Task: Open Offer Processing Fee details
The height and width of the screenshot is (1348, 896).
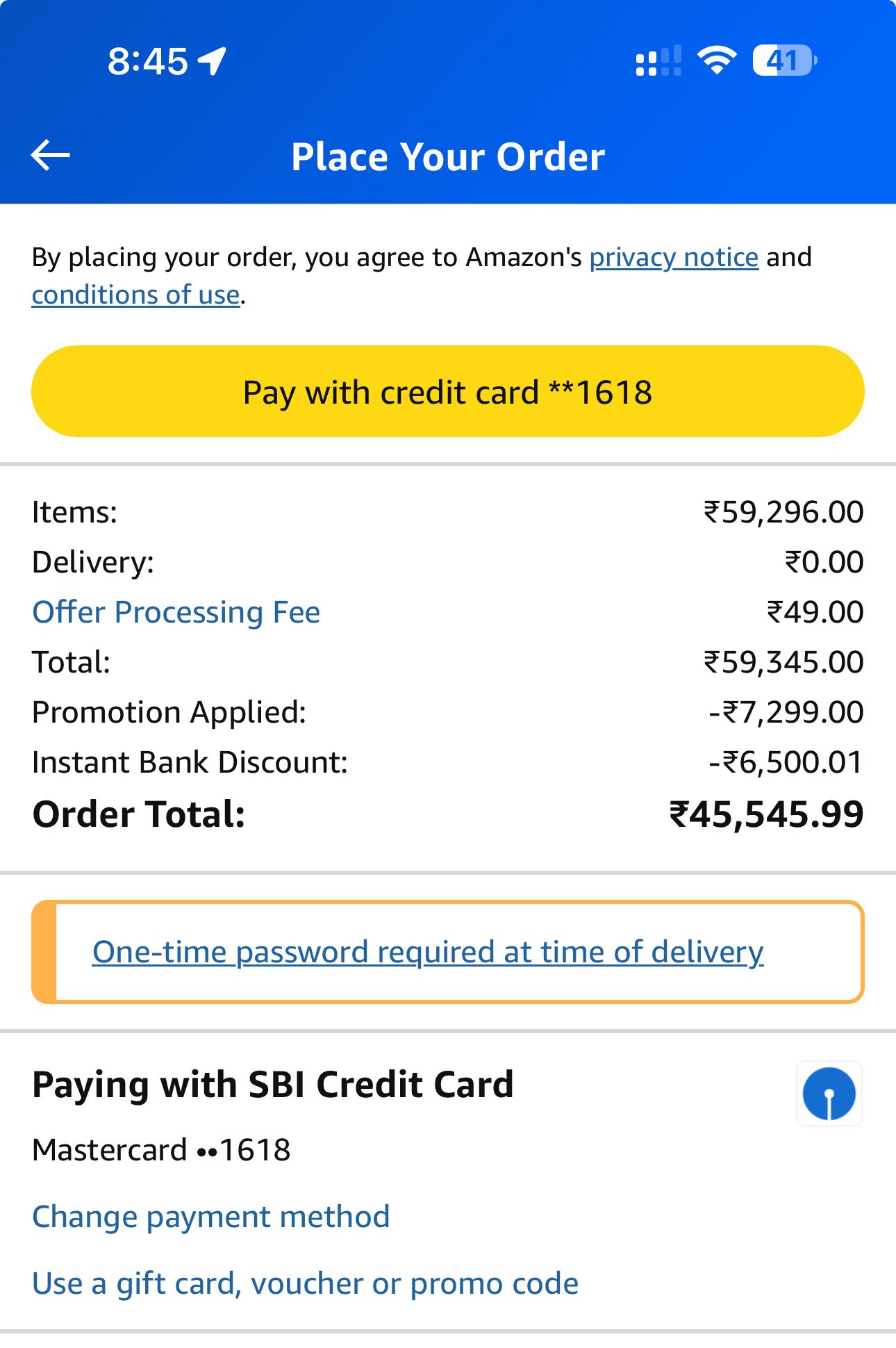Action: (176, 612)
